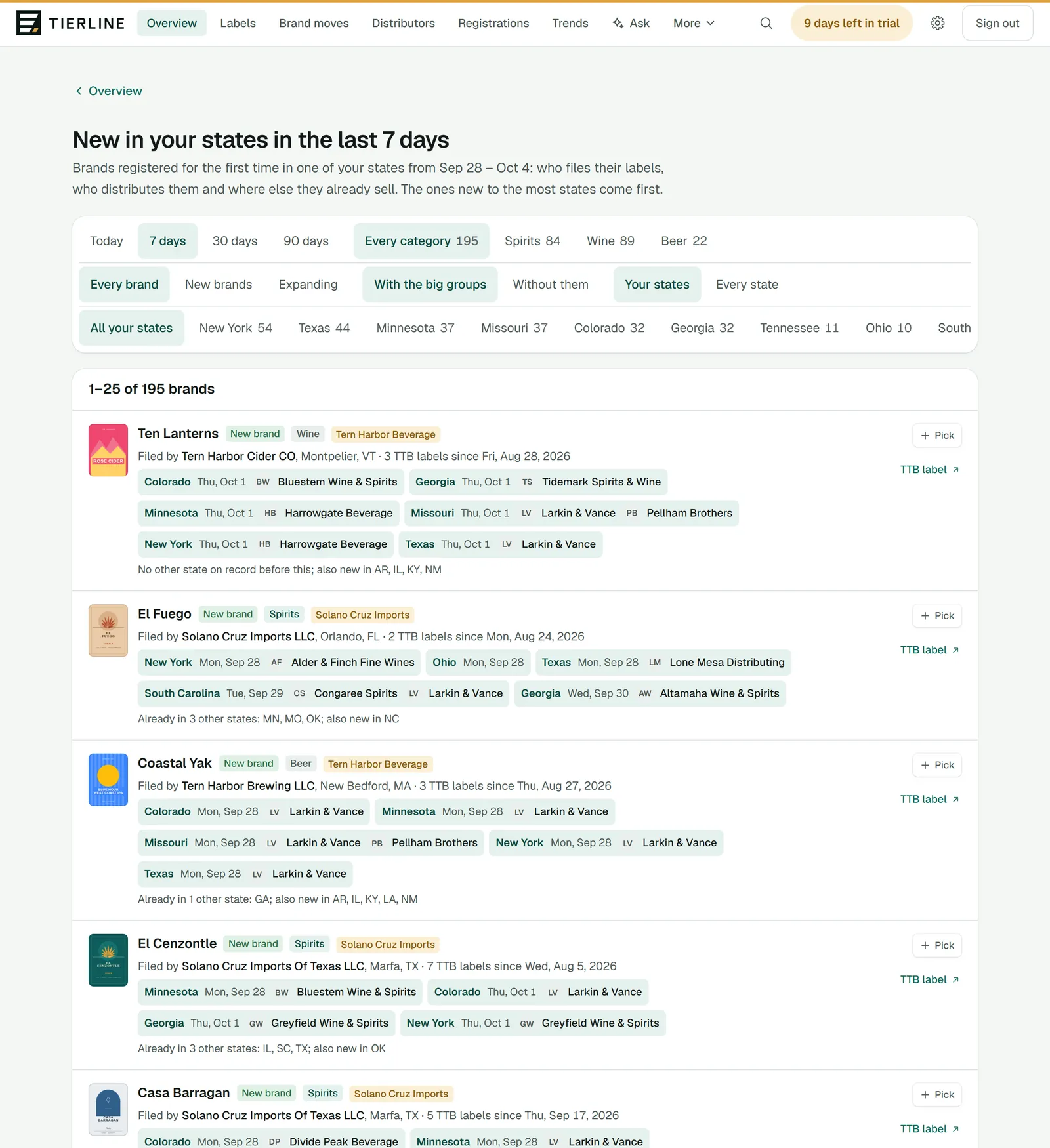Image resolution: width=1050 pixels, height=1148 pixels.
Task: Switch range to 30 days
Action: (x=235, y=241)
